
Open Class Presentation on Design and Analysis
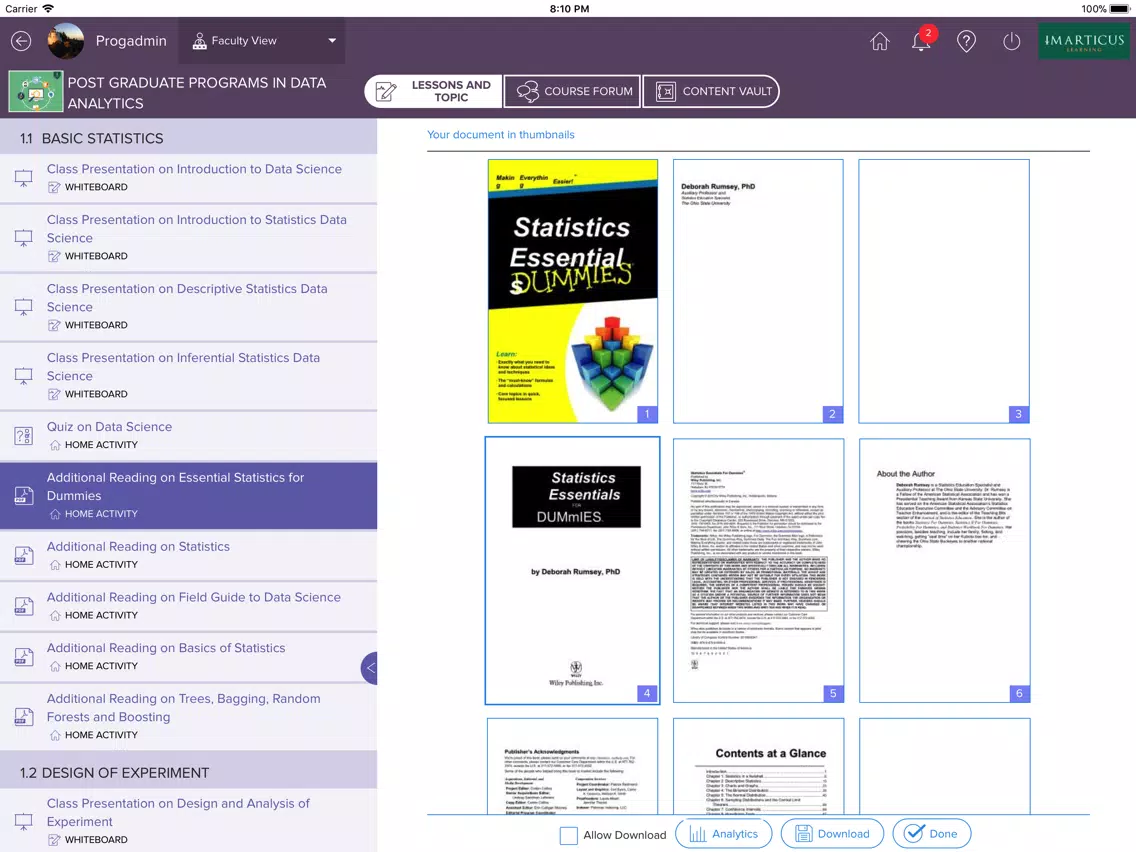(188, 821)
